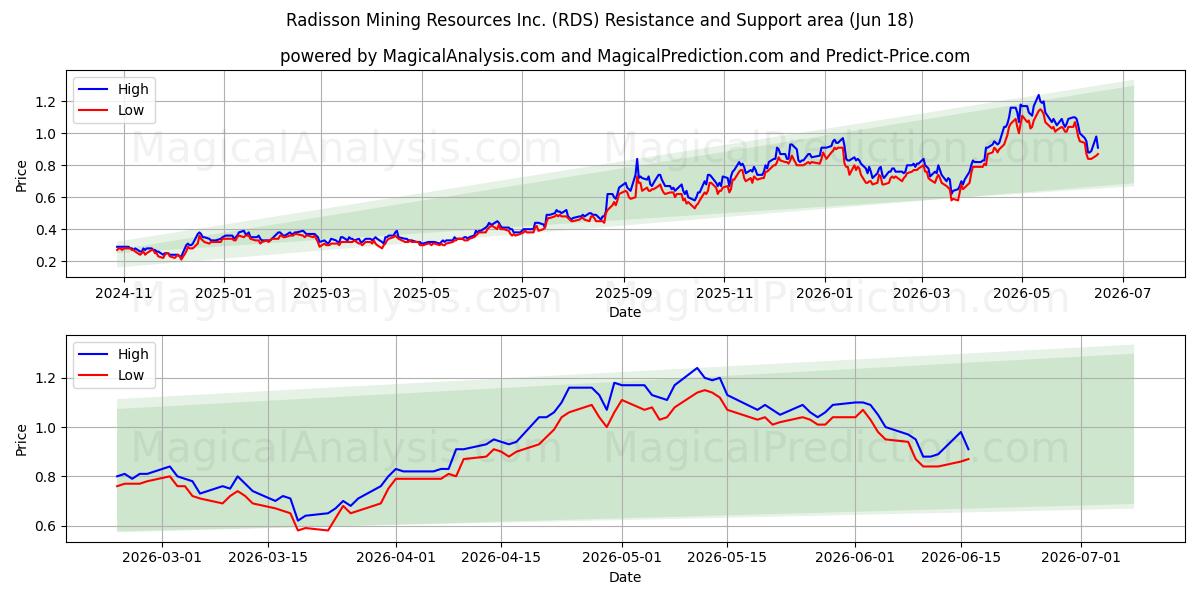Click the '0.2' y-axis tick in top chart

coord(48,262)
